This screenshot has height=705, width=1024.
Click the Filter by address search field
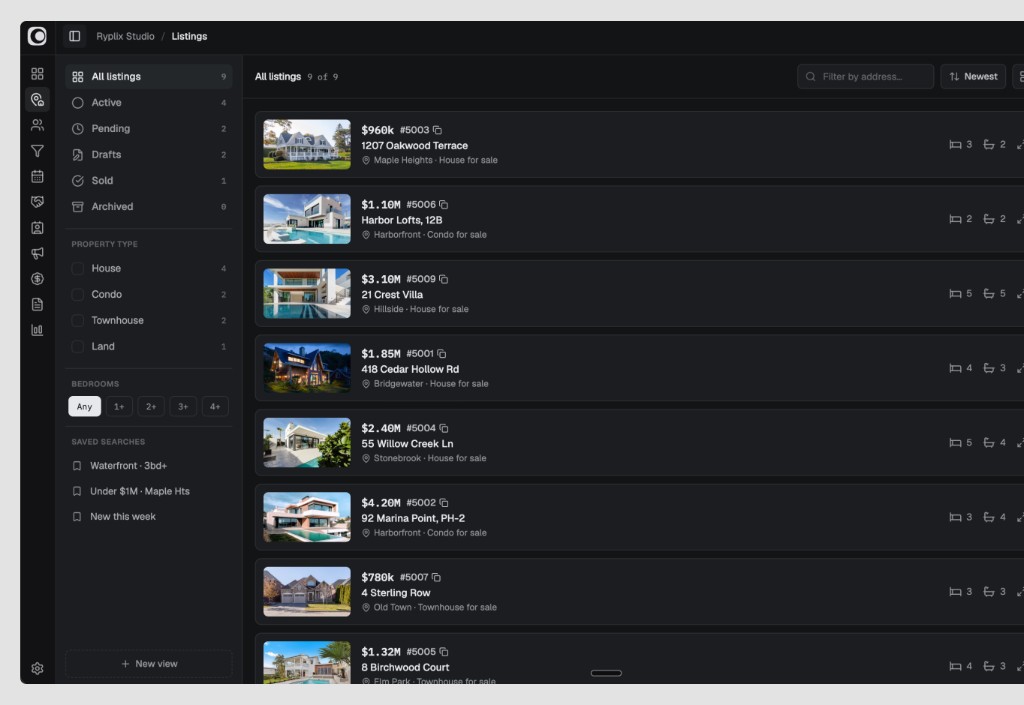pyautogui.click(x=865, y=76)
